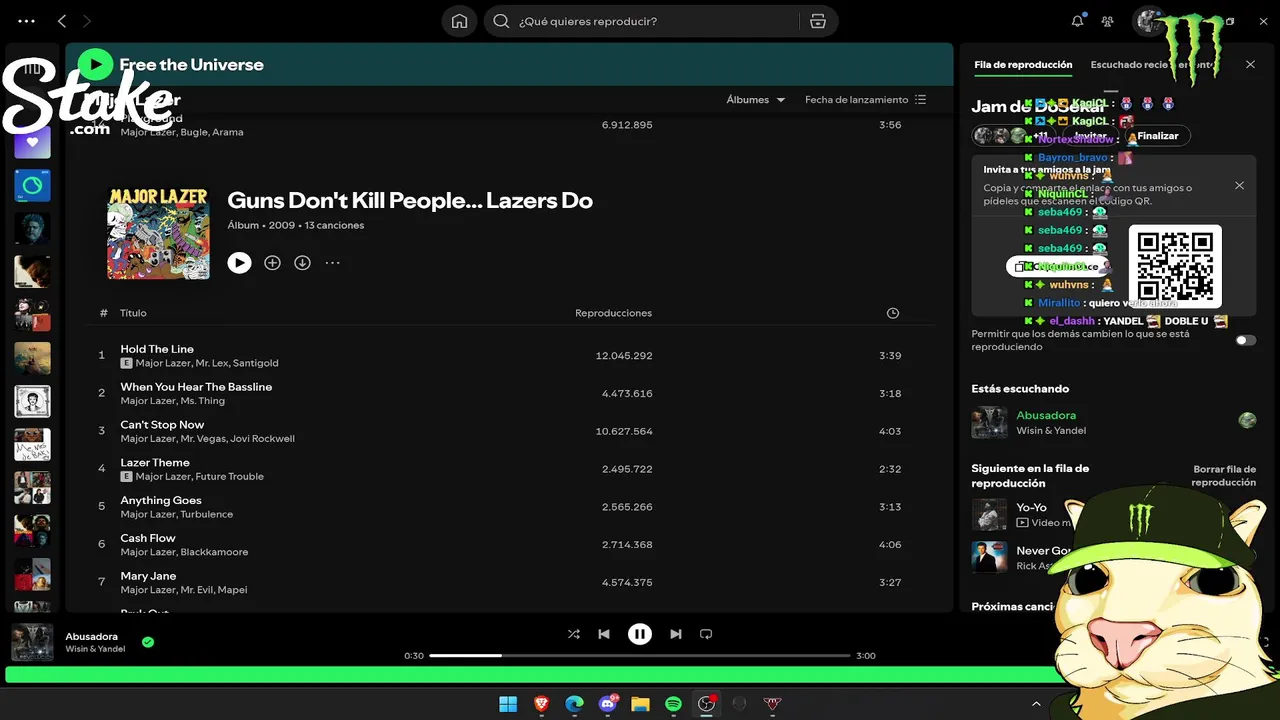The image size is (1280, 720).
Task: Go forward with the right arrow
Action: tap(87, 21)
